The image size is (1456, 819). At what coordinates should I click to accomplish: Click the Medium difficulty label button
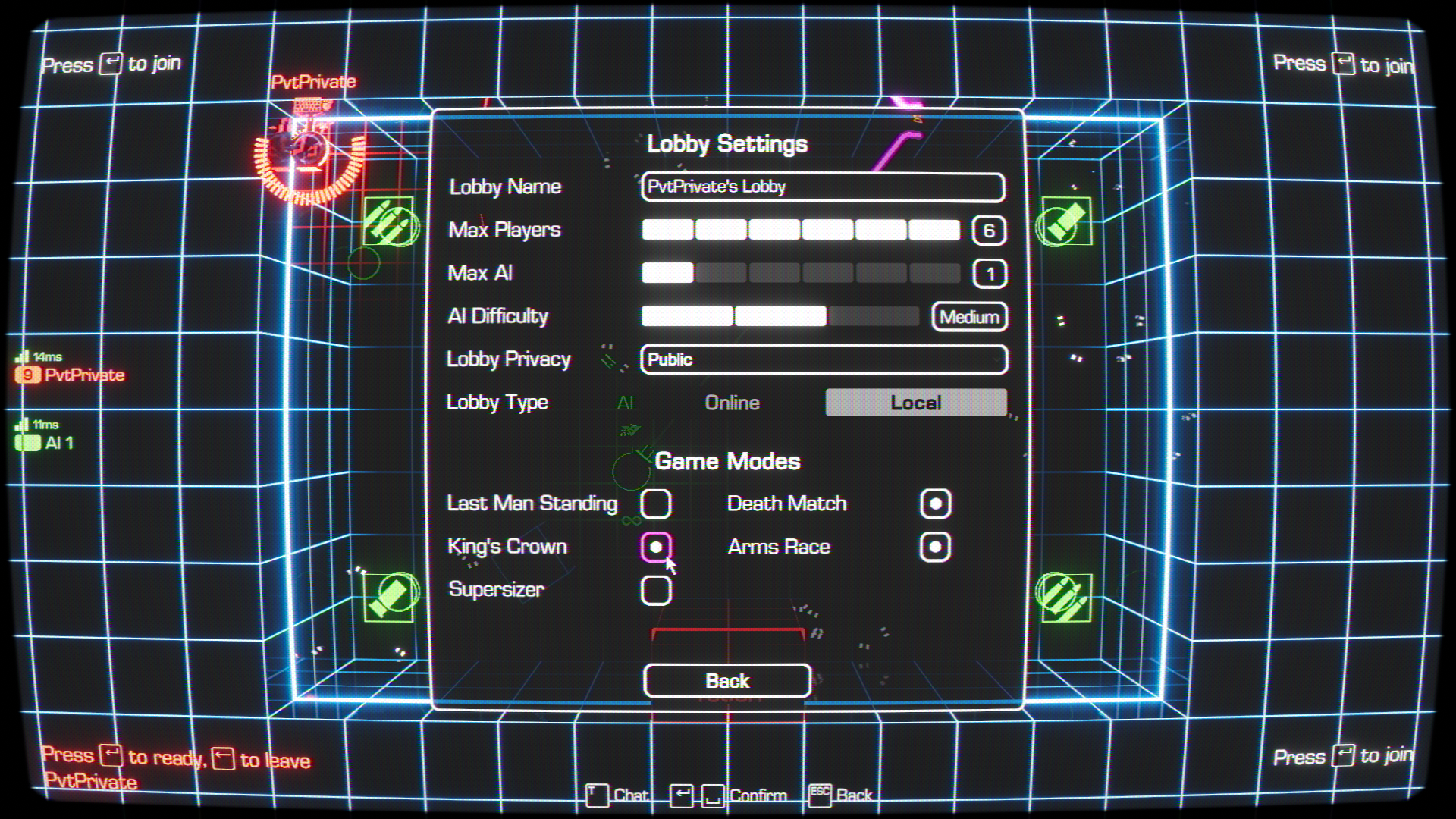[x=970, y=317]
